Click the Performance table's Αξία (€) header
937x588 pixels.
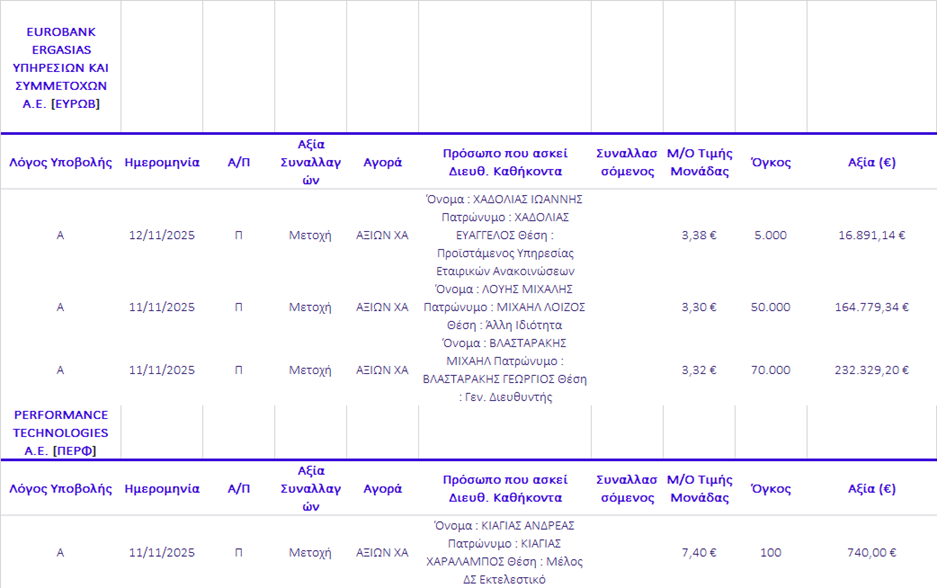tap(872, 489)
